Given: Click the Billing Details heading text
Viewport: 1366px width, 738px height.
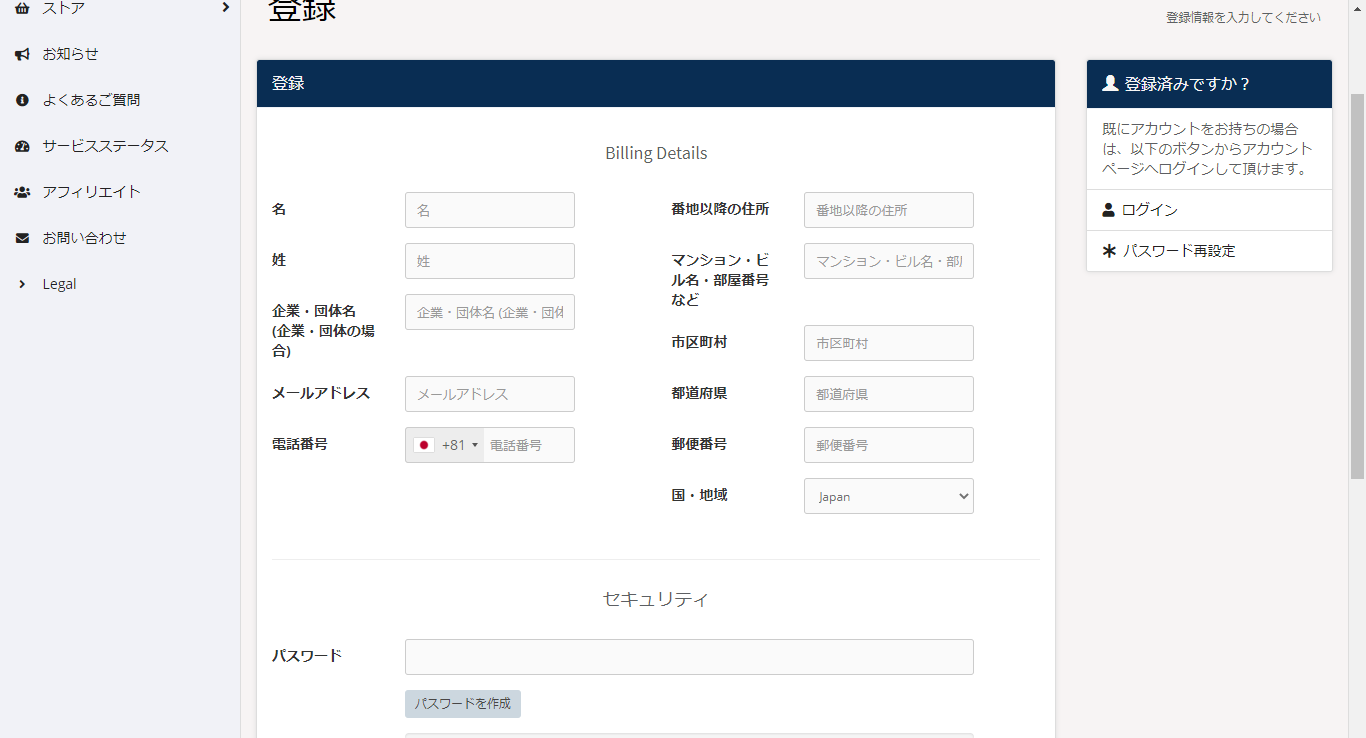Looking at the screenshot, I should point(656,153).
